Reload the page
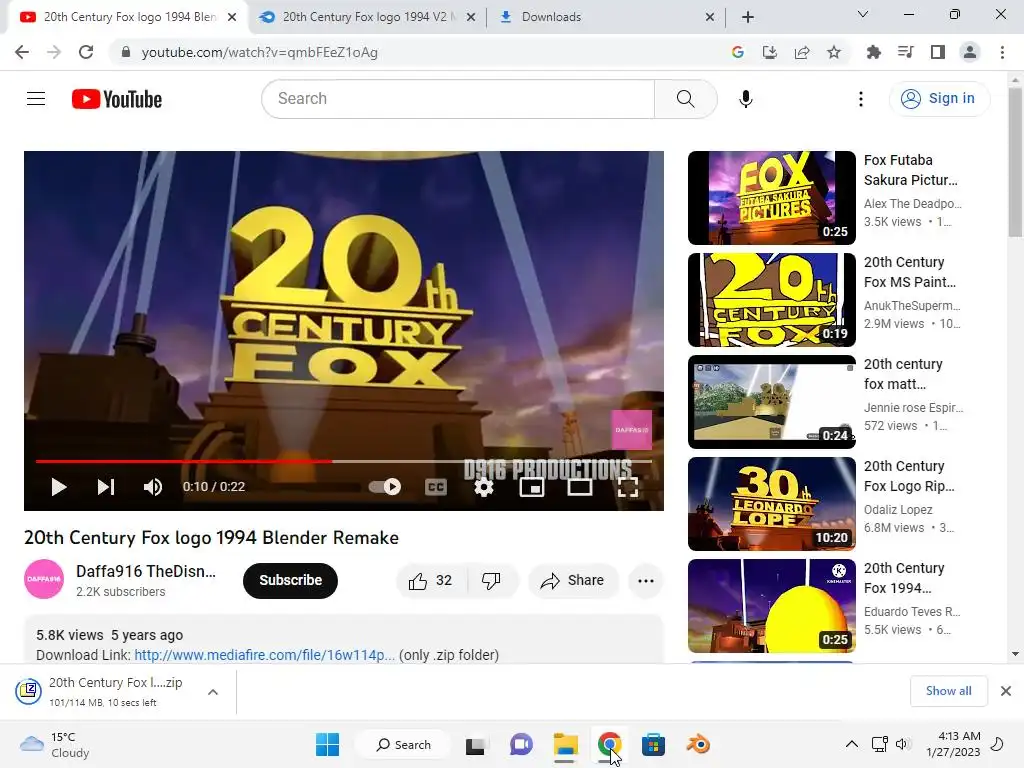This screenshot has width=1024, height=768. (x=86, y=52)
